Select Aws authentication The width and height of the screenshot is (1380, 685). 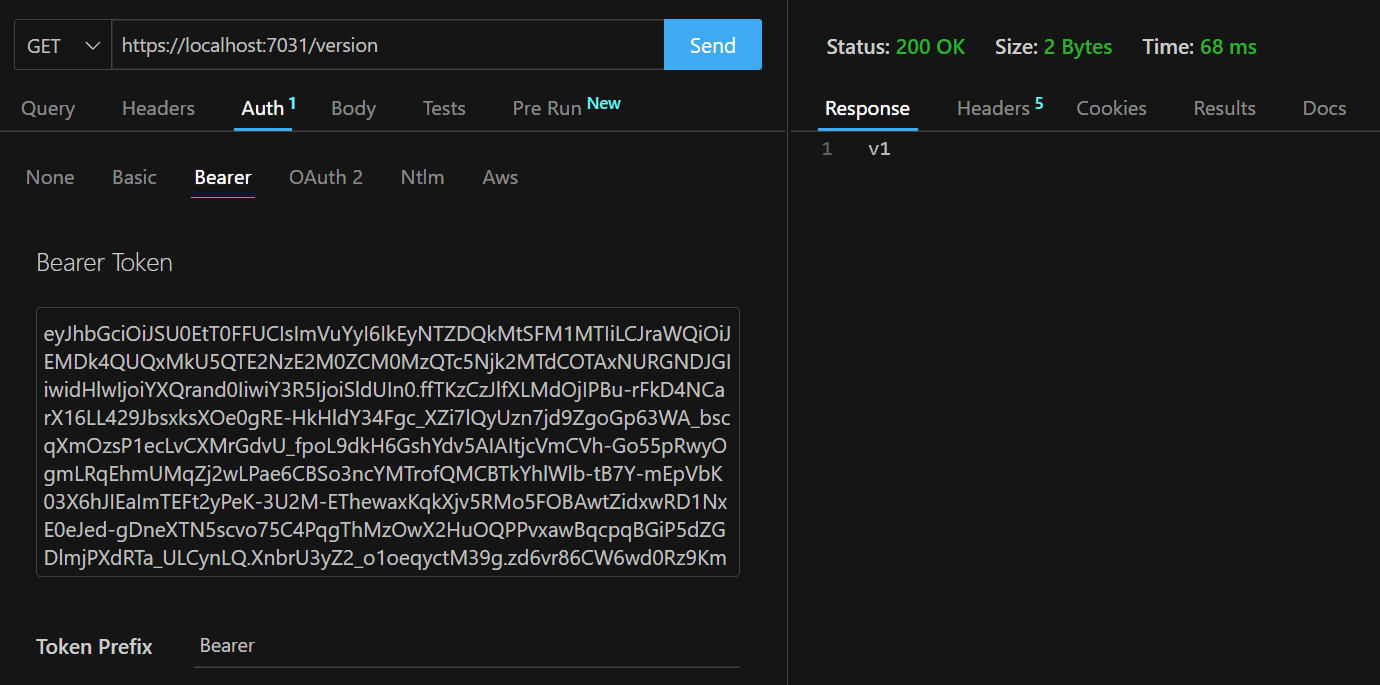500,177
